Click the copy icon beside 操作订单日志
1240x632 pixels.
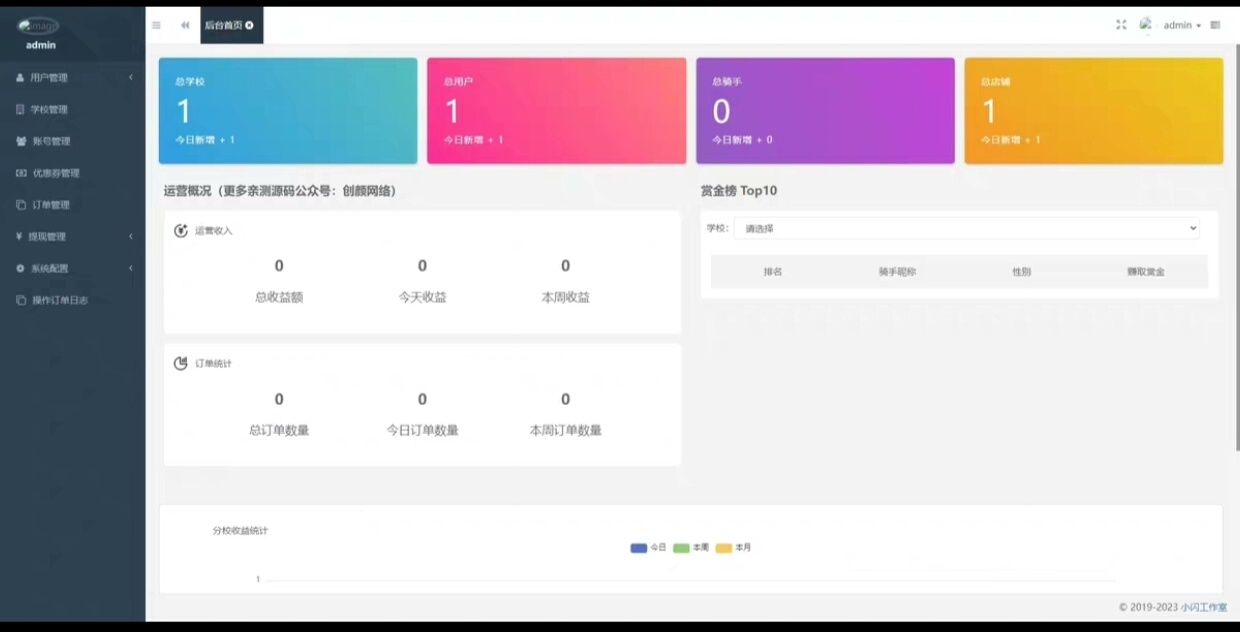pos(21,300)
